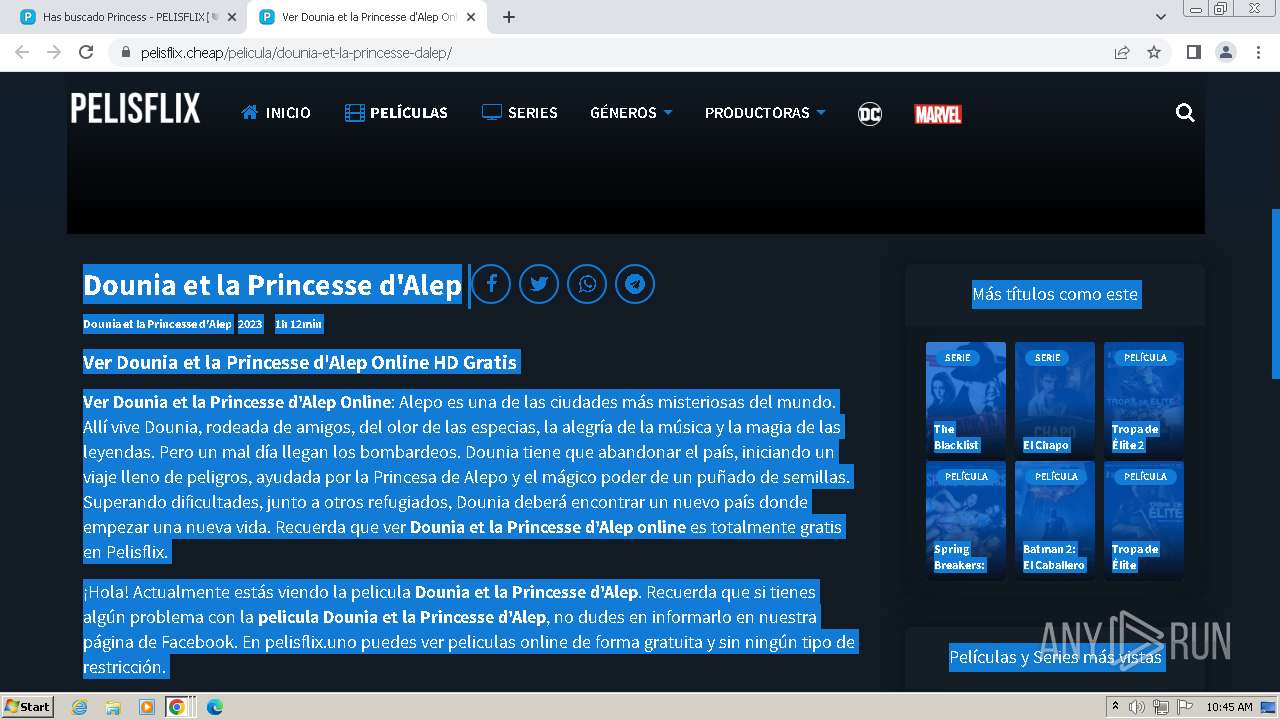Reload the current page
The image size is (1280, 720).
86,52
